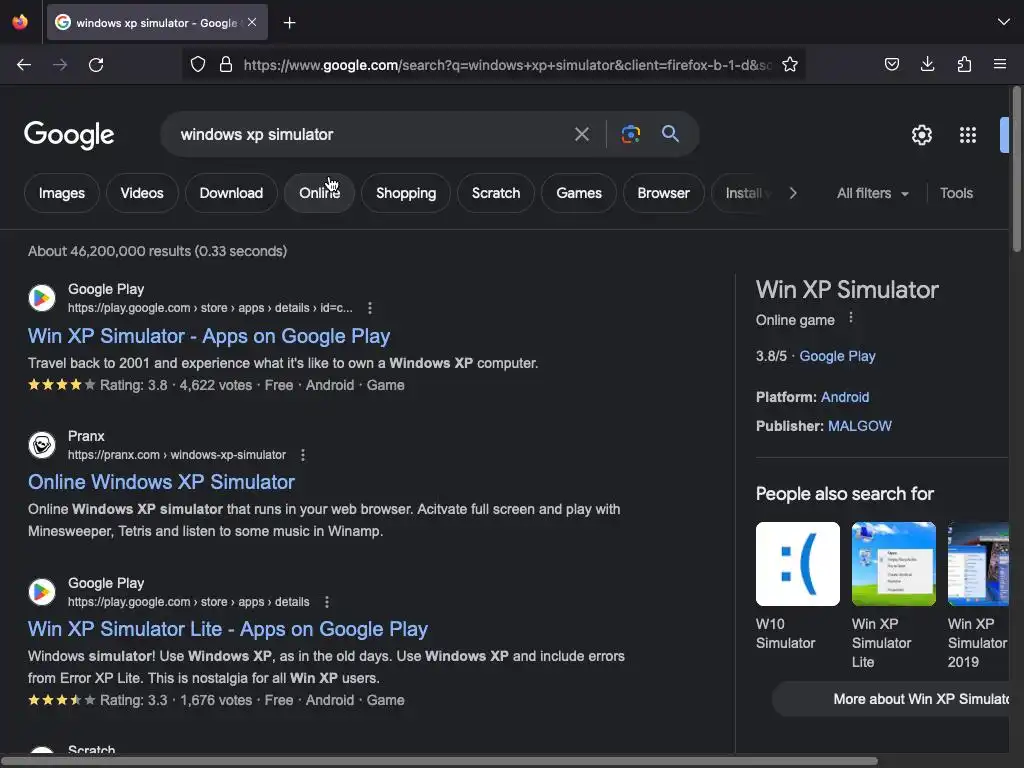Bookmark this page with the star icon
The image size is (1024, 768).
790,64
